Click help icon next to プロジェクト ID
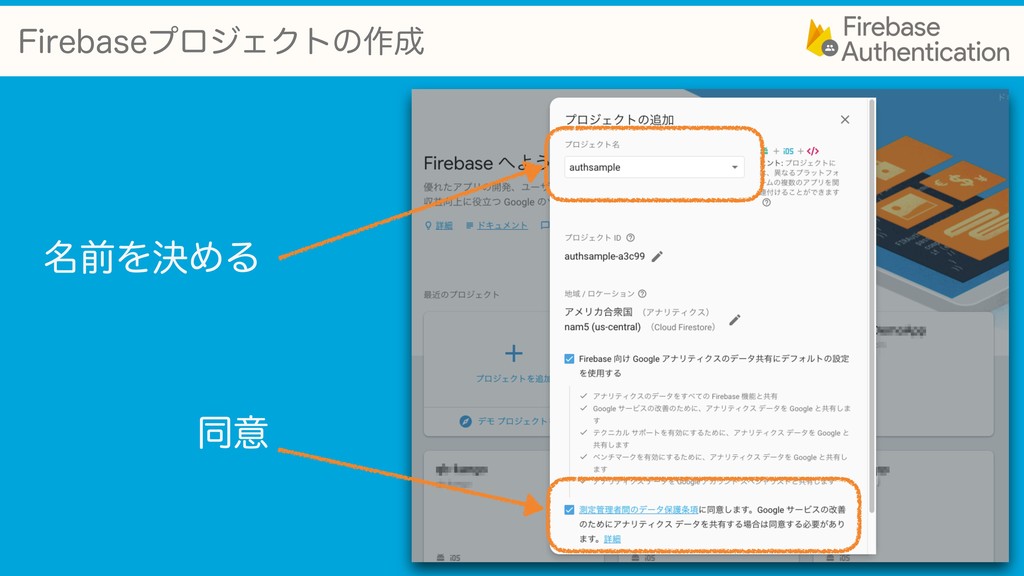This screenshot has height=576, width=1024. (x=630, y=238)
